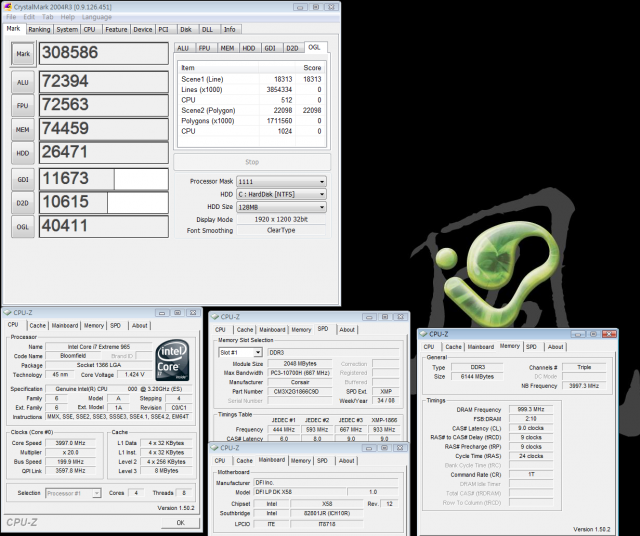Click the icon of the CPU-Z Mainboard window title bar
This screenshot has width=640, height=536.
(215, 448)
